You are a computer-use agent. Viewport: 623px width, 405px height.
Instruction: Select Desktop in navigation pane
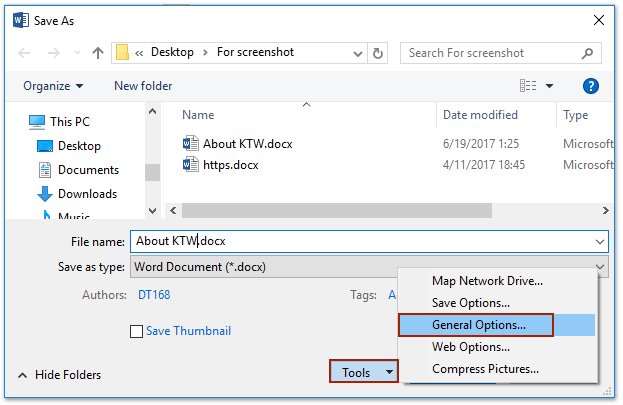[69, 146]
